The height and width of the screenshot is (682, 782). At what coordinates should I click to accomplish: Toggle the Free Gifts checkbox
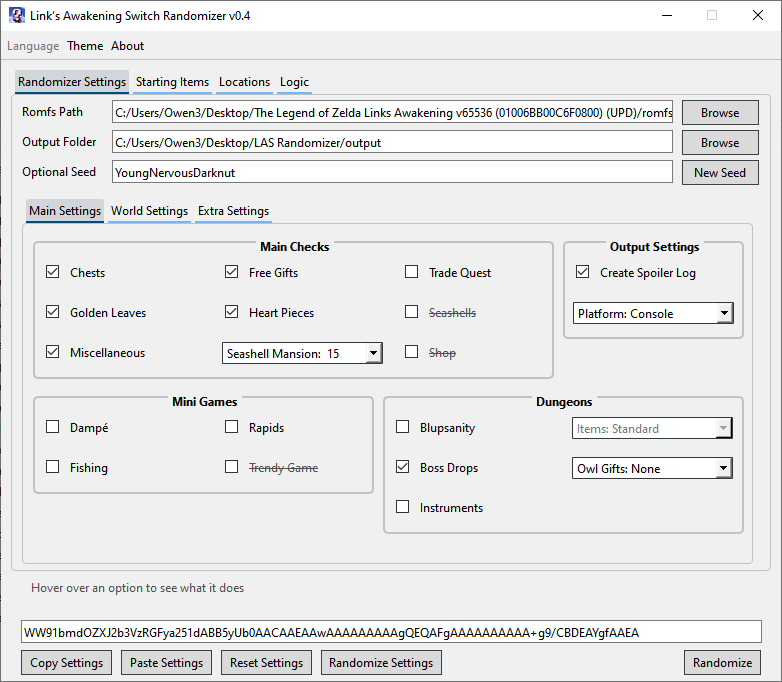231,272
